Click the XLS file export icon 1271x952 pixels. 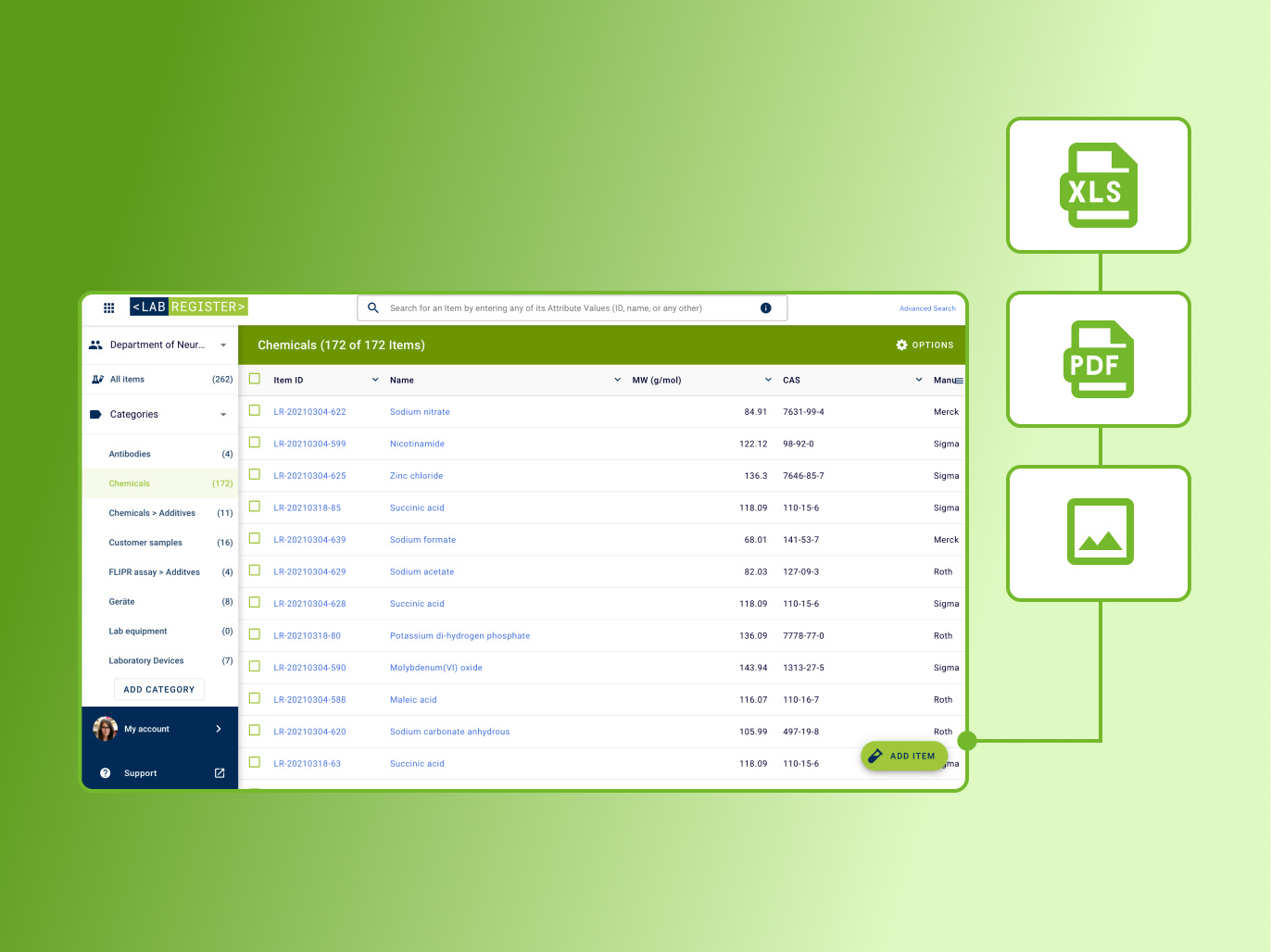pos(1098,185)
